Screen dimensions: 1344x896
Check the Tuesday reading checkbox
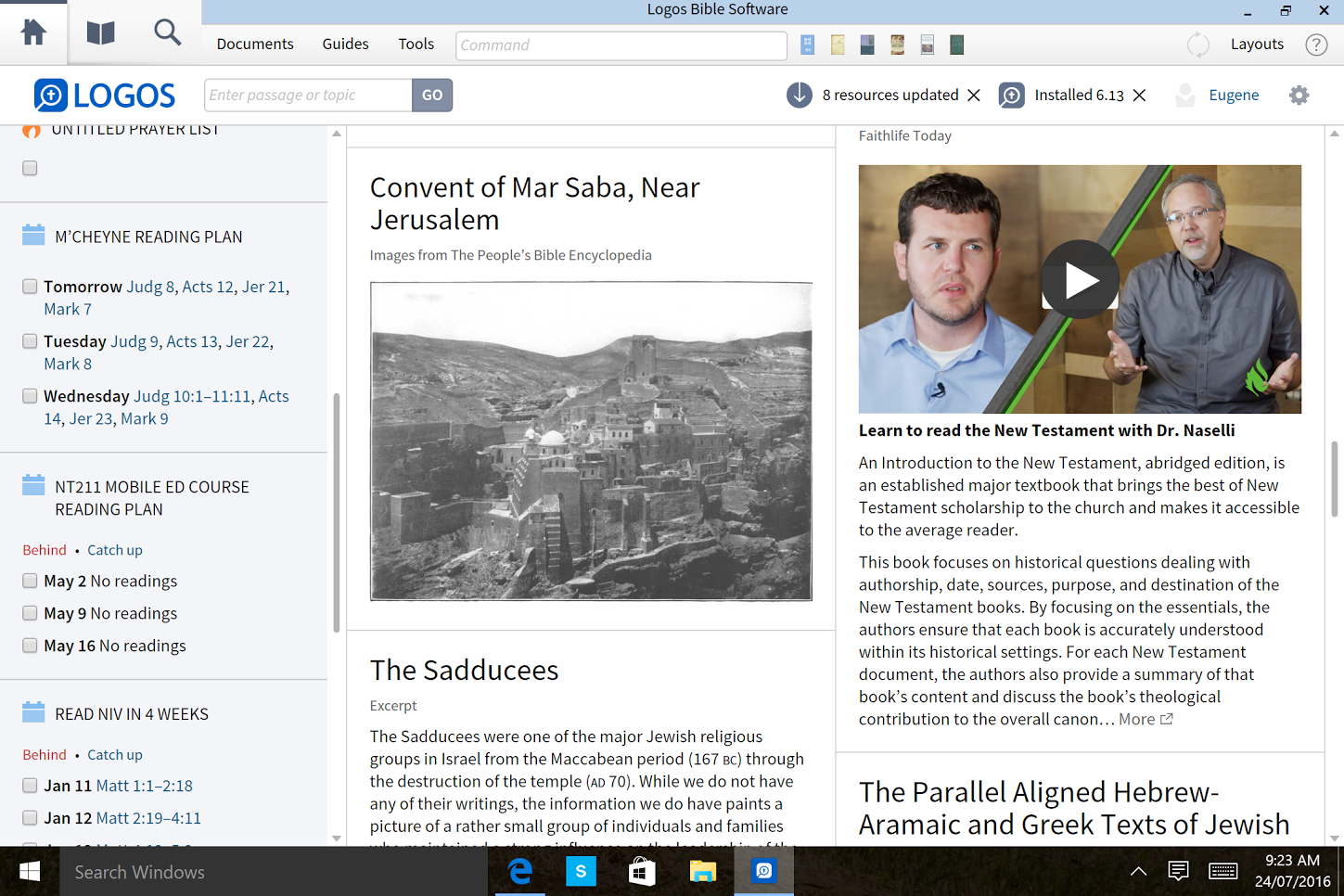tap(30, 341)
